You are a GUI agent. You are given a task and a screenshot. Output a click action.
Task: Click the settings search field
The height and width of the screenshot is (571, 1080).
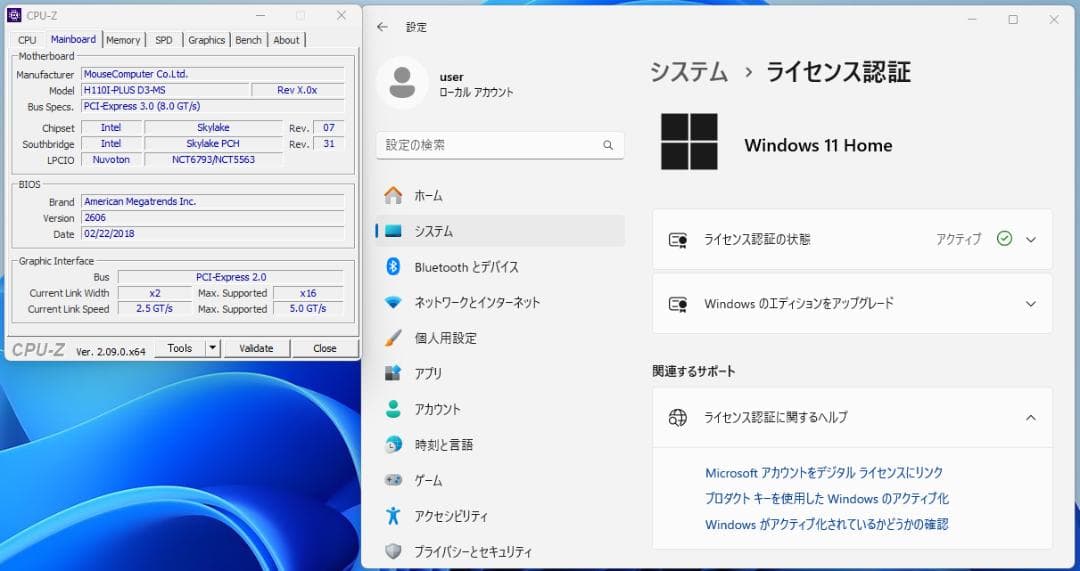tap(500, 145)
